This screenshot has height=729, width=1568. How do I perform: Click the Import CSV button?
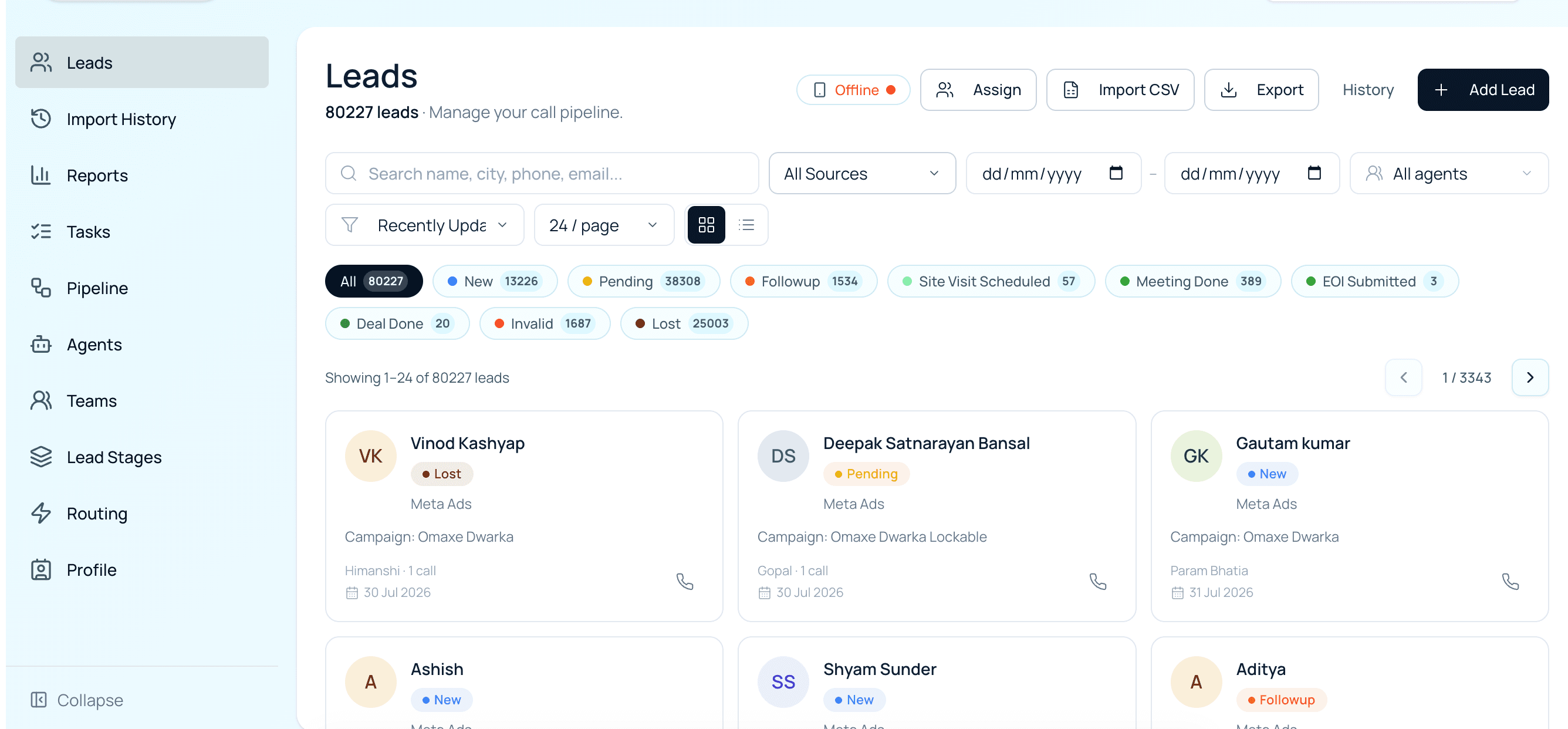click(x=1120, y=90)
